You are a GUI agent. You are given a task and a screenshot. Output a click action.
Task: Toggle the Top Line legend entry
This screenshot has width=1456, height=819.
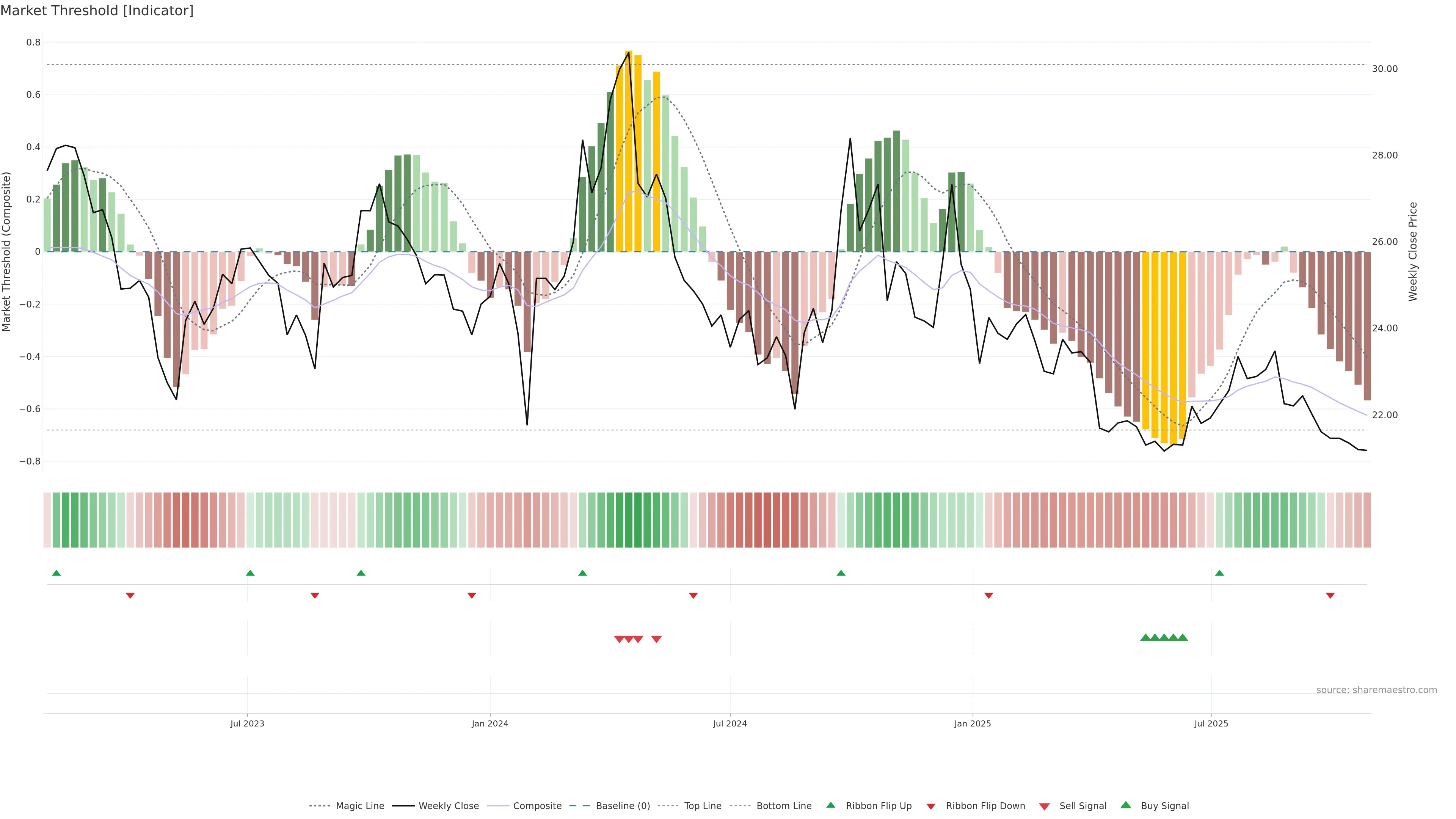pos(703,806)
